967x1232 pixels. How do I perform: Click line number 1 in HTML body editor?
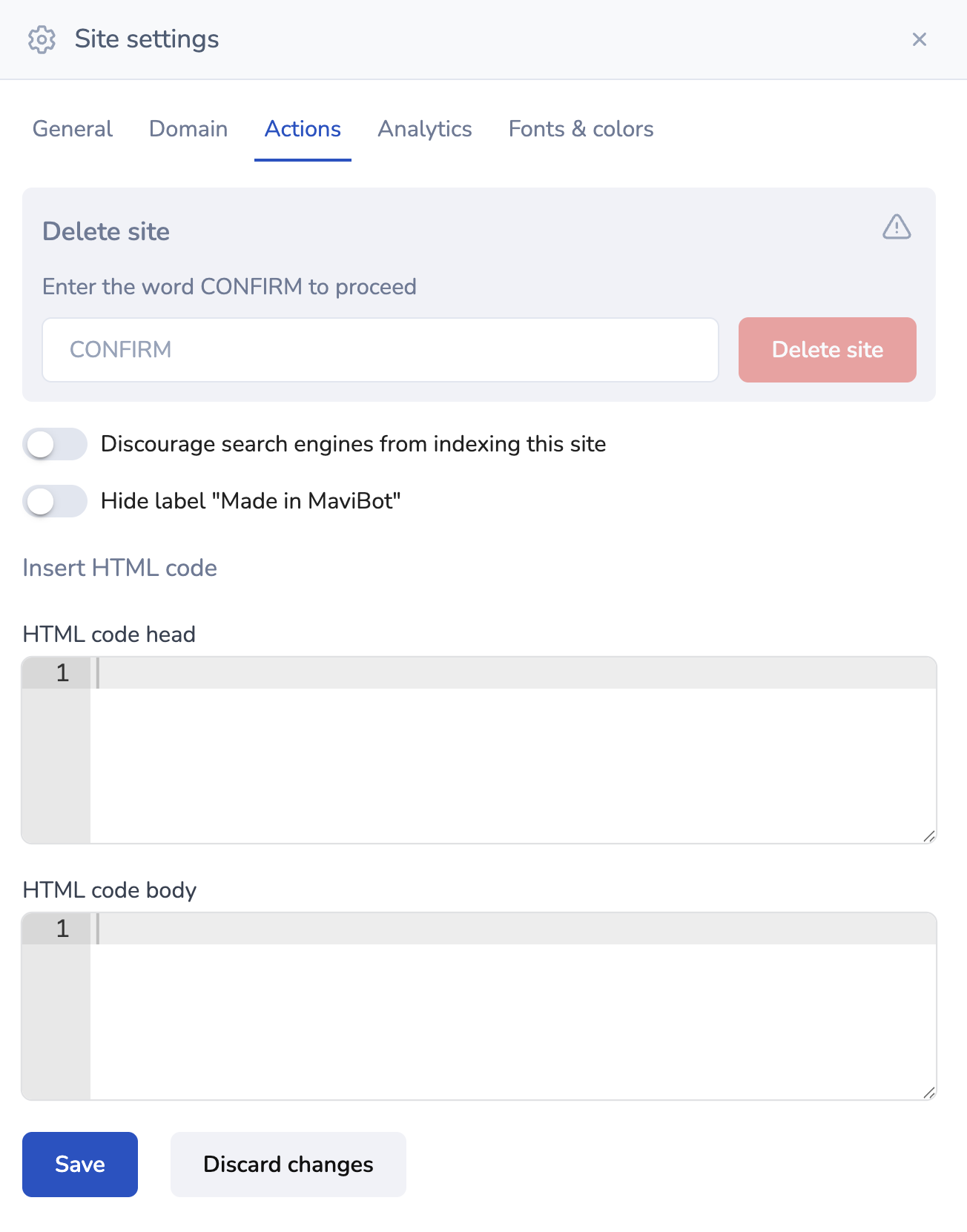[x=62, y=929]
